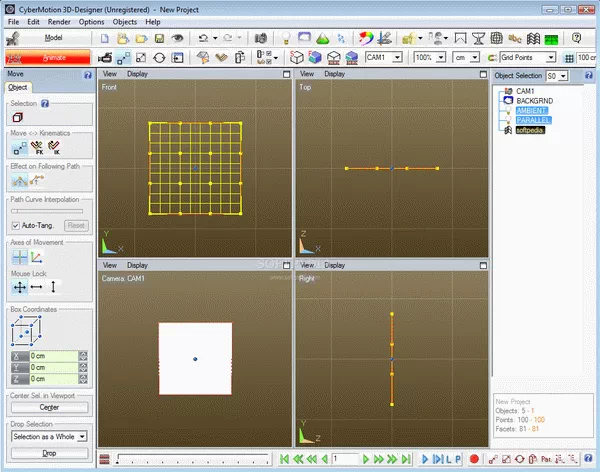Jump to first frame in playback bar
This screenshot has height=472, width=600.
pyautogui.click(x=285, y=459)
